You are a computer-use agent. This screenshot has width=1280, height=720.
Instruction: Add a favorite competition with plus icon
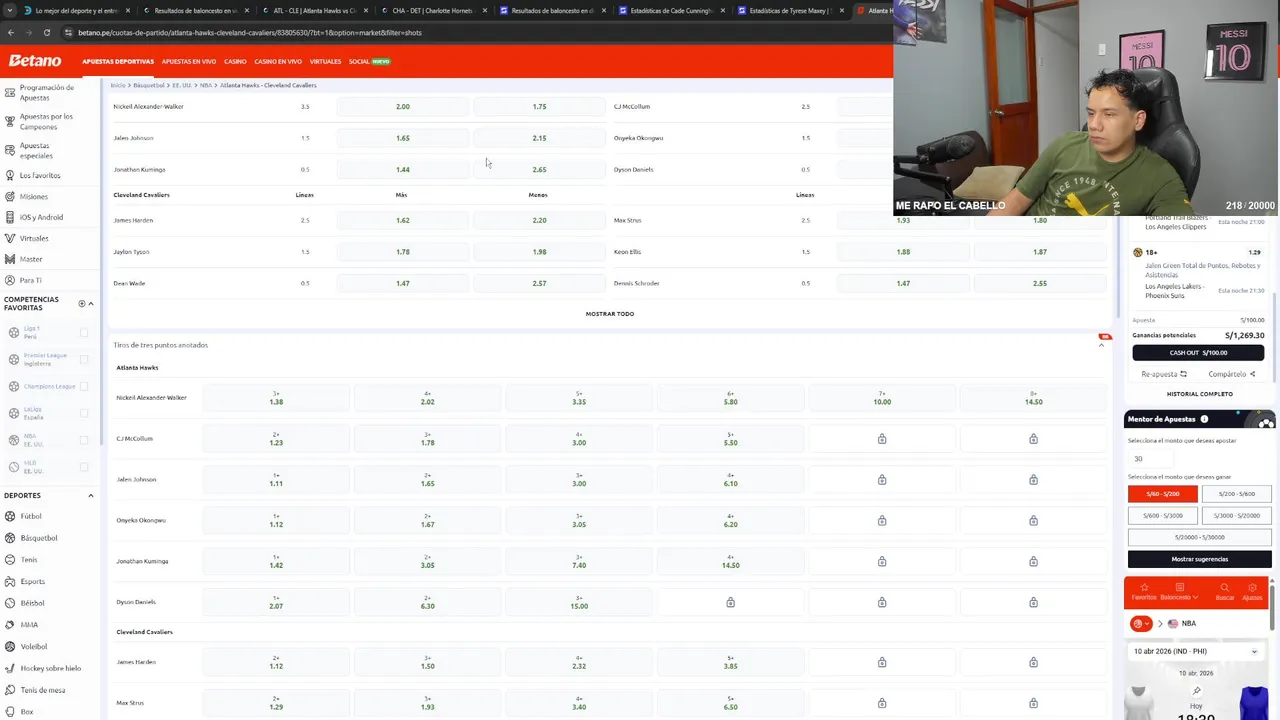point(82,304)
